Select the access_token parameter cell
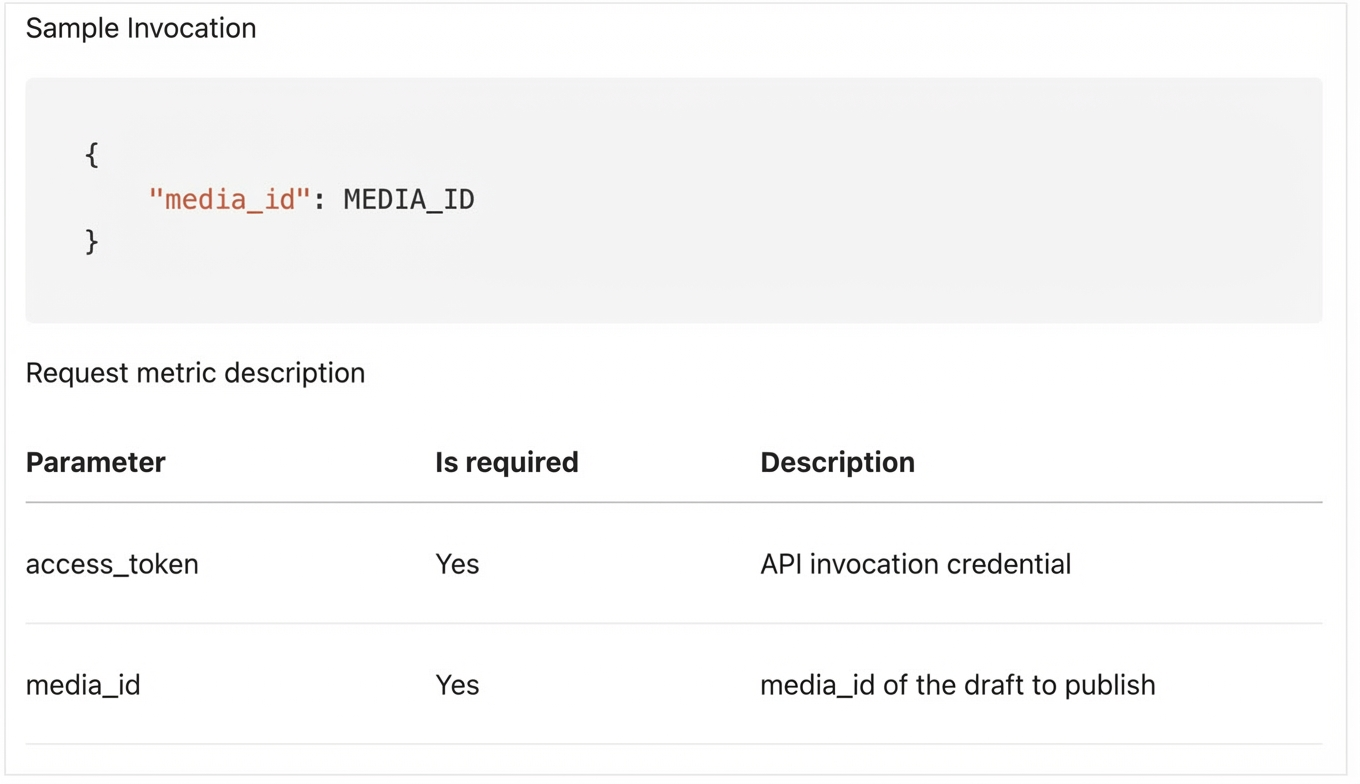The height and width of the screenshot is (784, 1360). [x=112, y=564]
